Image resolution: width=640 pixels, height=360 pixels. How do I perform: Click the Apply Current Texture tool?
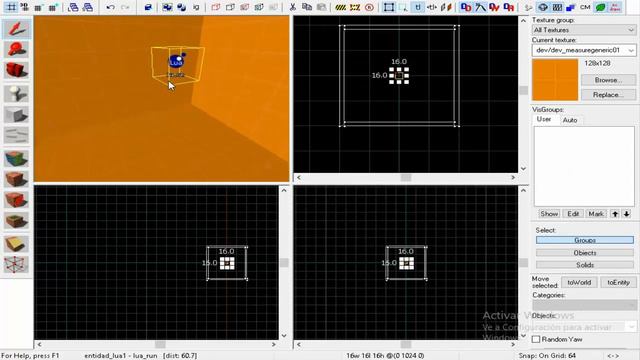tap(16, 179)
